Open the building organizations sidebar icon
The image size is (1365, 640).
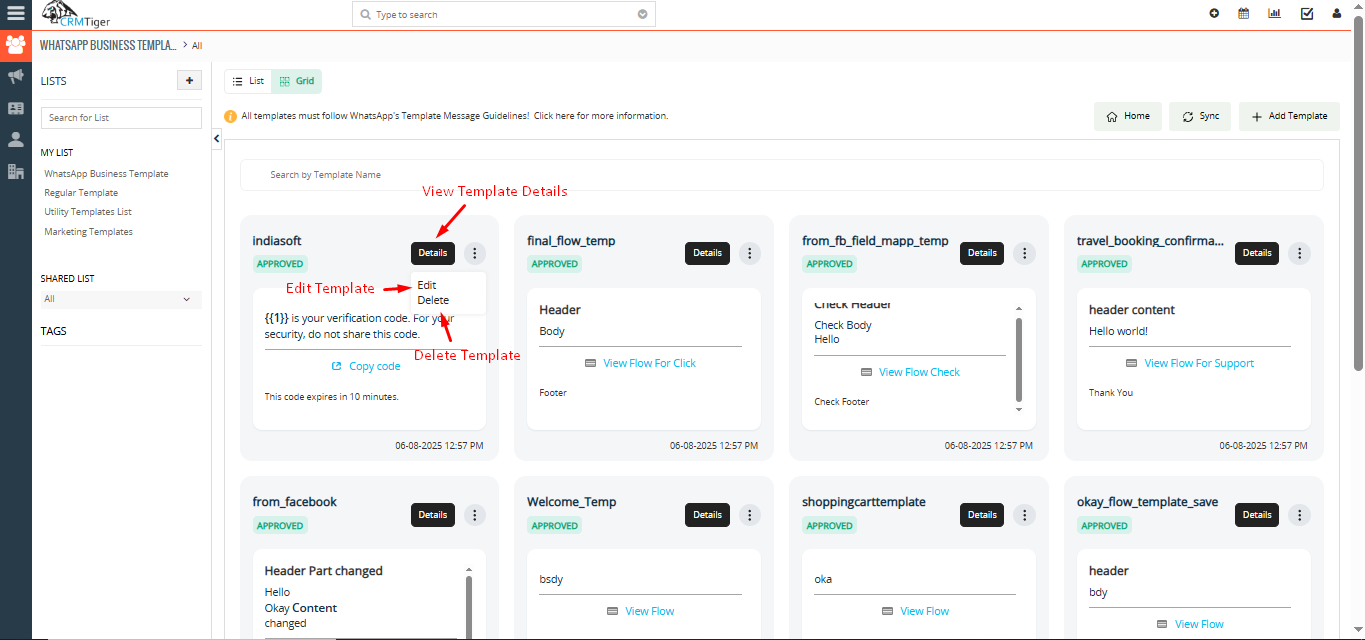coord(16,172)
